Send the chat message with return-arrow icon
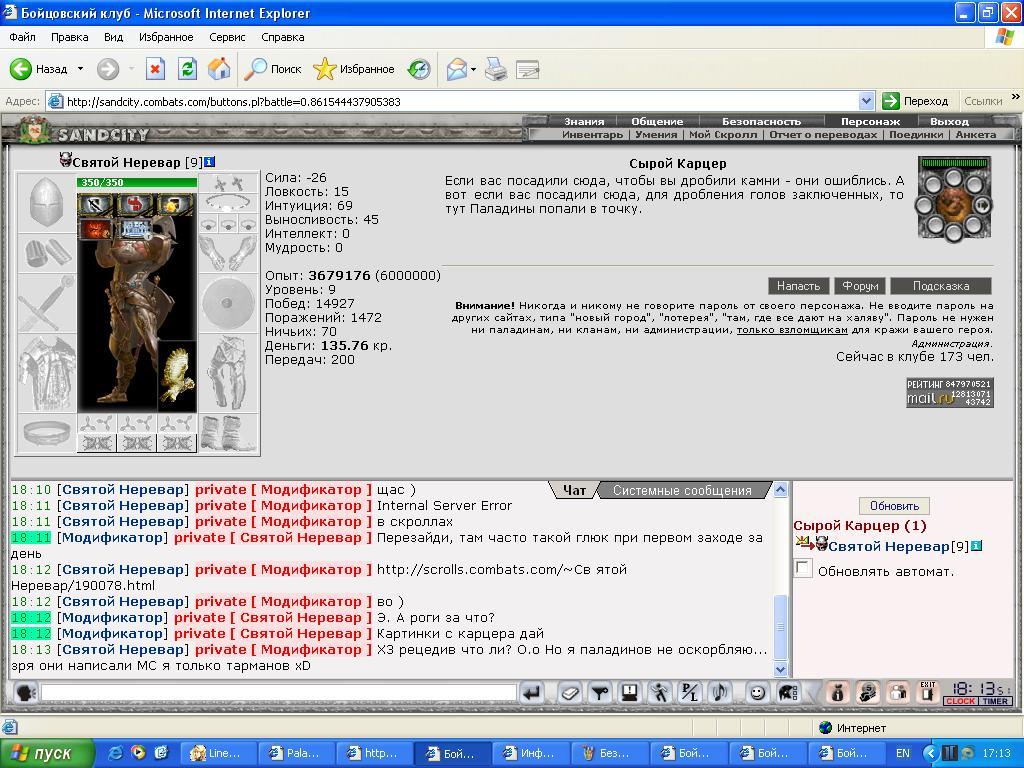The width and height of the screenshot is (1024, 768). 533,692
